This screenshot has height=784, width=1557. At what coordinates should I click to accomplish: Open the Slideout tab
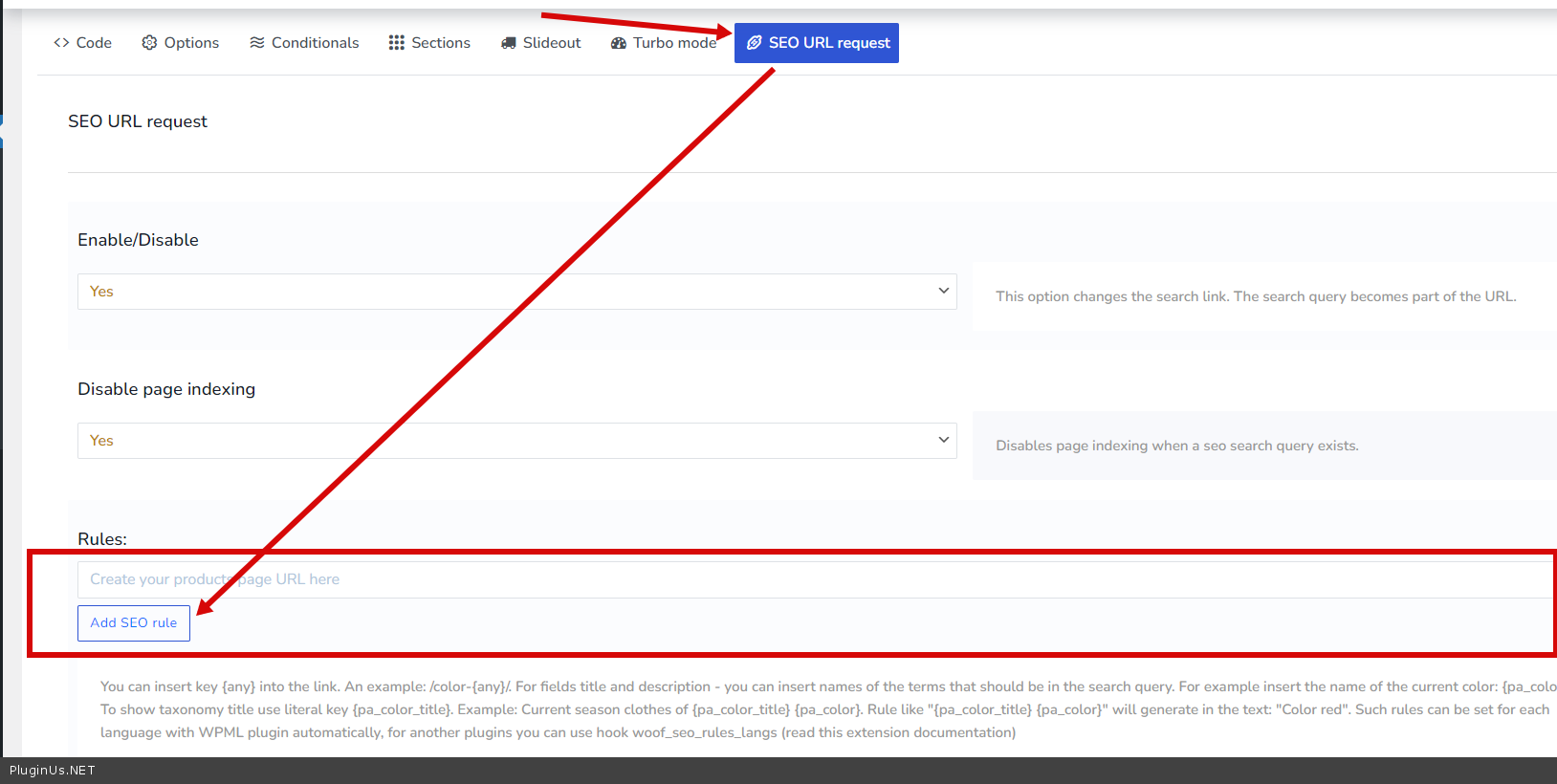(x=551, y=43)
